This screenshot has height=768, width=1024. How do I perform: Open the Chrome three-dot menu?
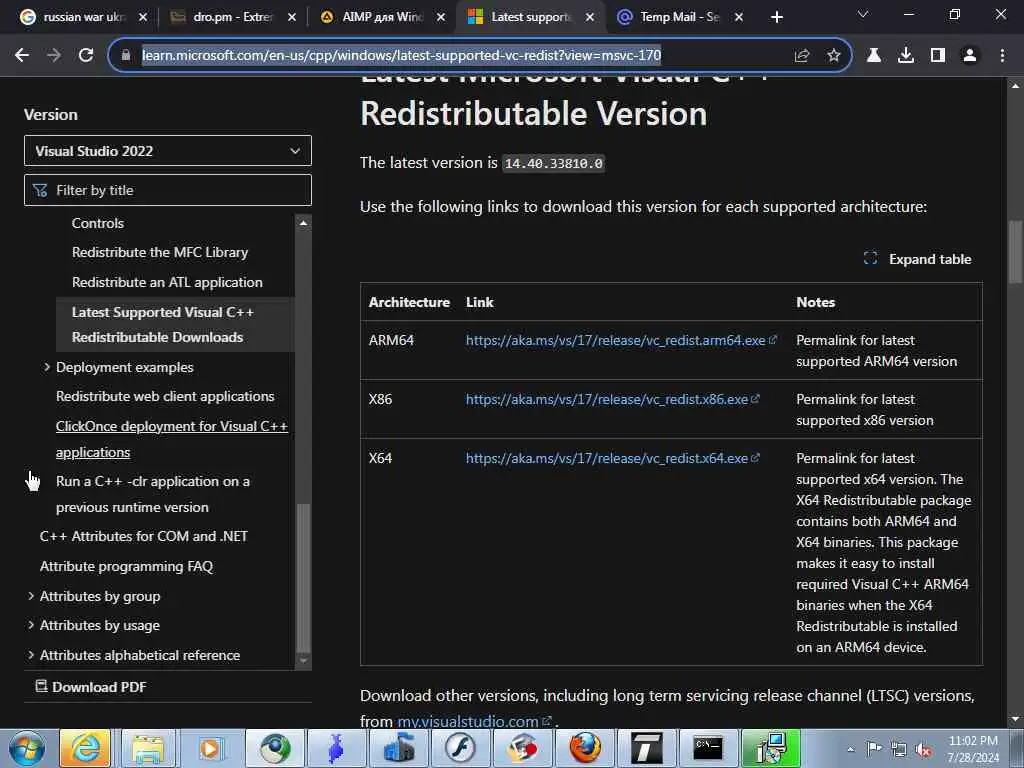click(x=1002, y=56)
